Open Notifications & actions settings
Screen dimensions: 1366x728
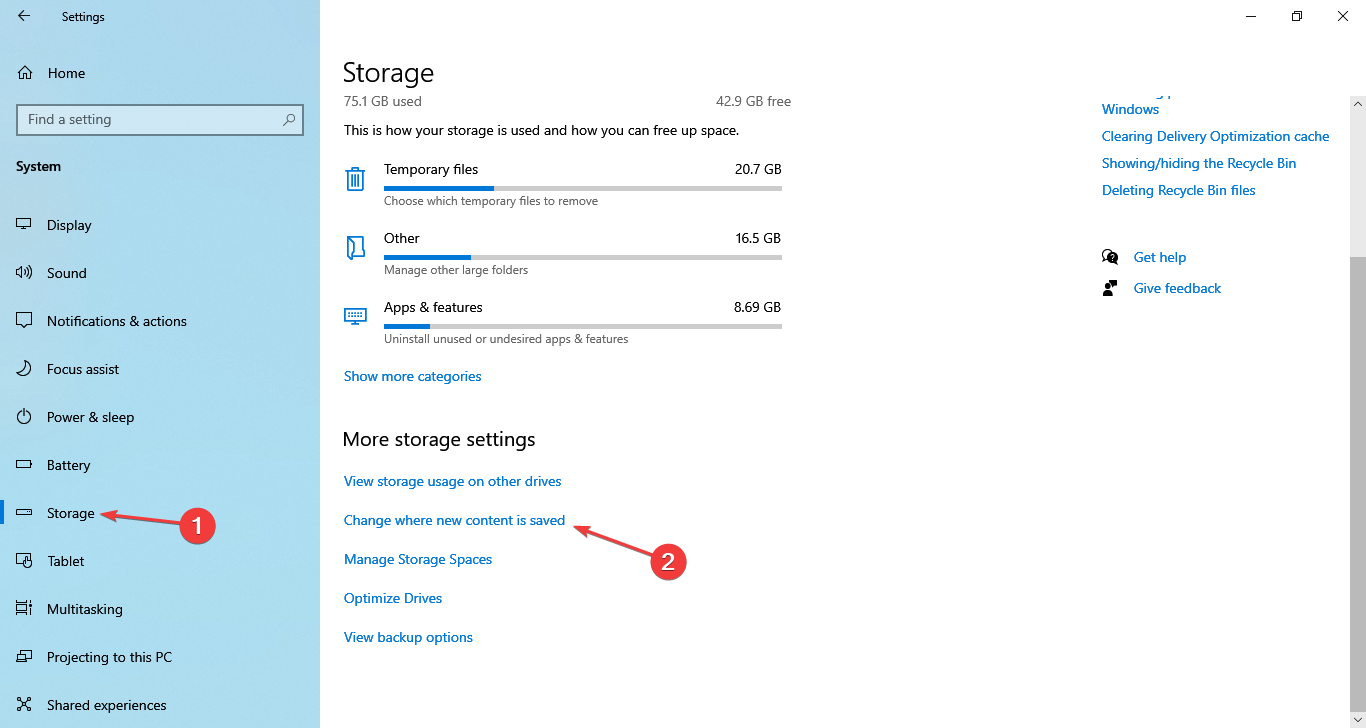pyautogui.click(x=116, y=321)
